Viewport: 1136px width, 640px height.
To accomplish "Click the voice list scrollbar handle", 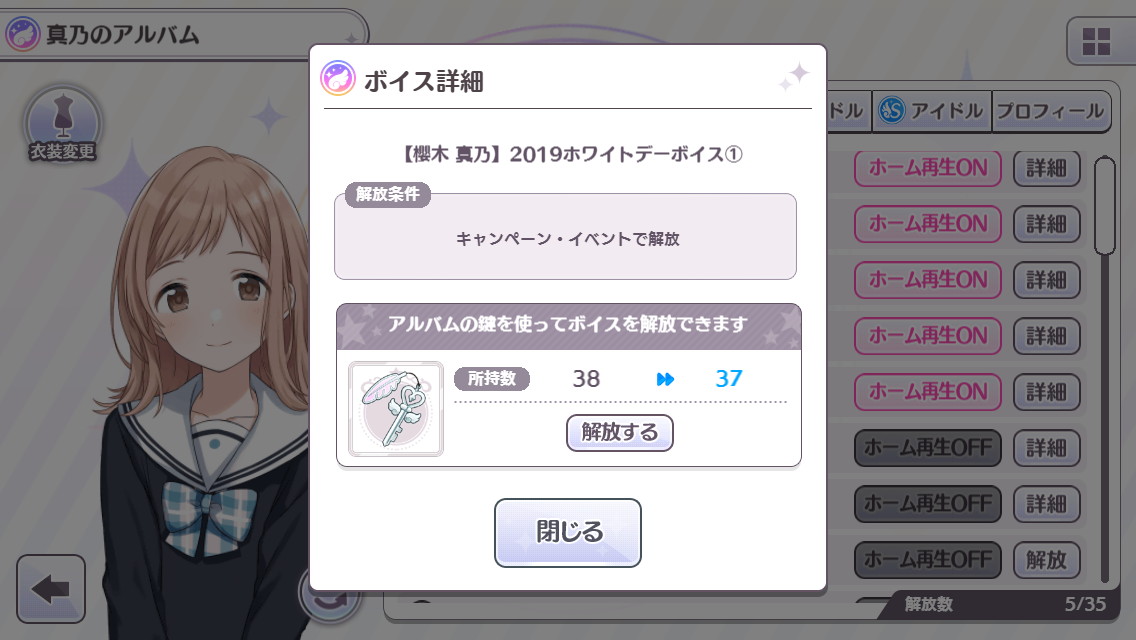I will coord(1105,205).
